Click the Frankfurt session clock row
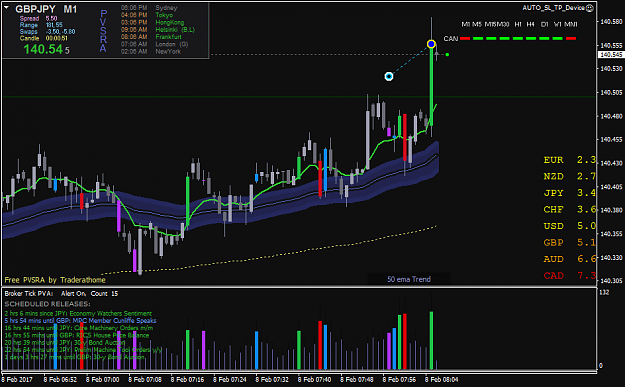The width and height of the screenshot is (625, 387). pyautogui.click(x=151, y=37)
